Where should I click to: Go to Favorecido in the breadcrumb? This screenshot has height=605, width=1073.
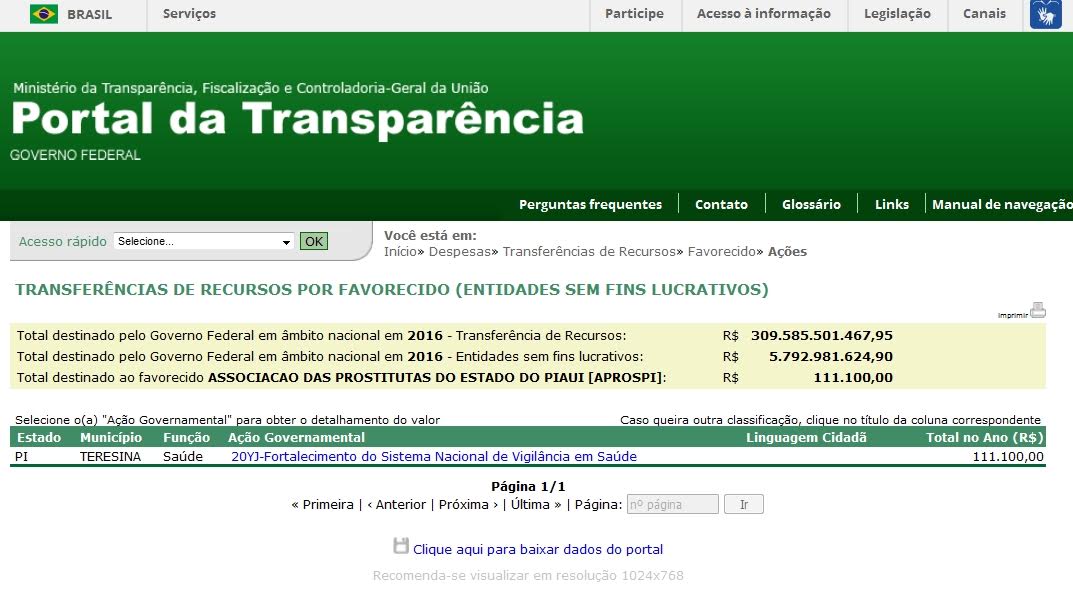click(722, 251)
